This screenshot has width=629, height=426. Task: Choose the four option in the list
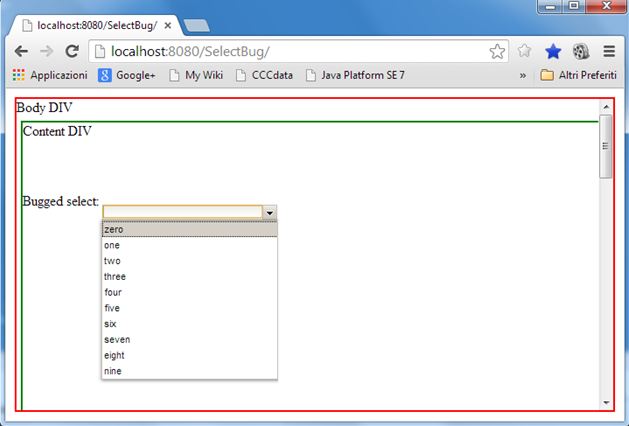point(189,292)
